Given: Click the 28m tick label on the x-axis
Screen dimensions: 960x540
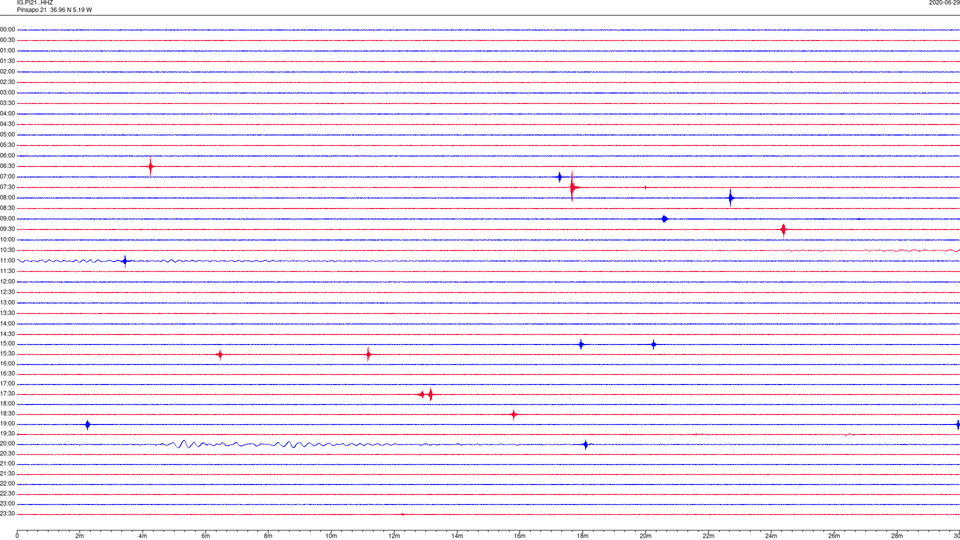Looking at the screenshot, I should pos(896,536).
